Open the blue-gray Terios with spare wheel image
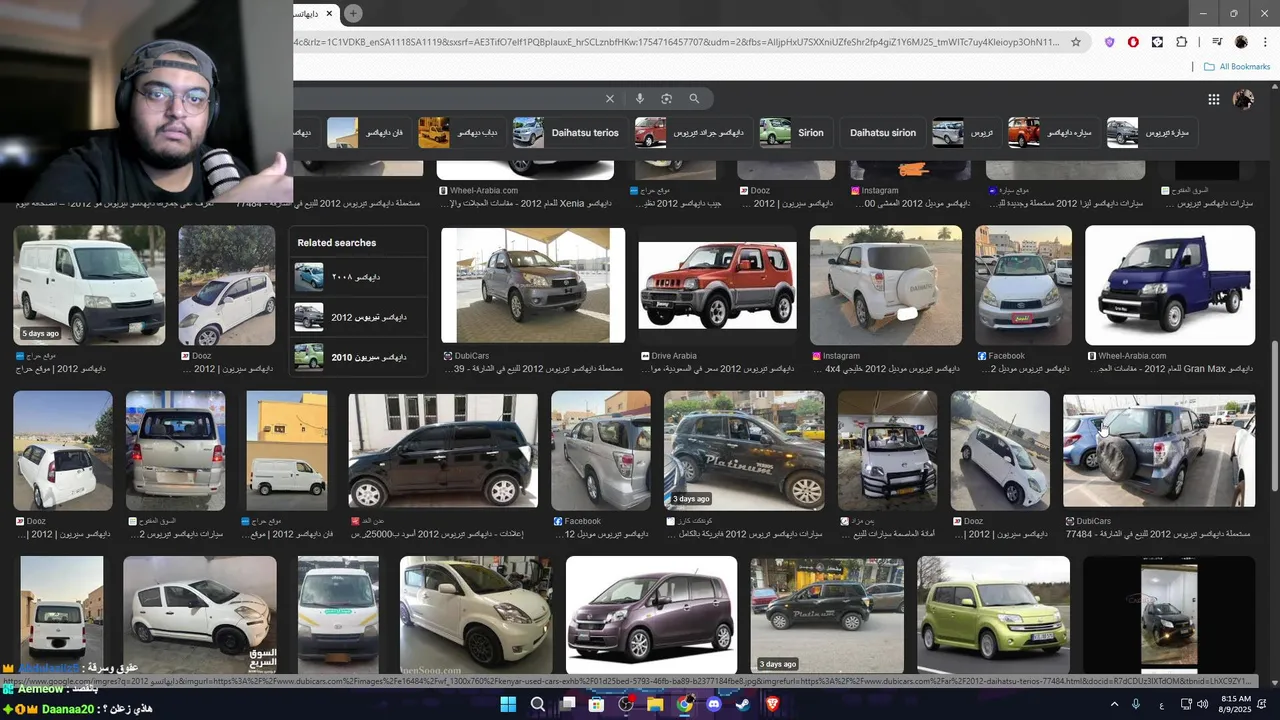Screen dimensions: 1280x720 (x=1159, y=450)
